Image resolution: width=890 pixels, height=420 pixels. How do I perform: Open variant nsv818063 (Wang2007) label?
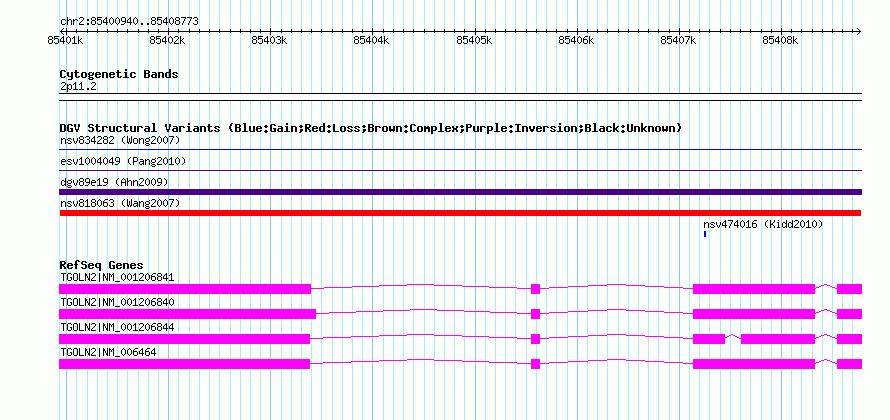pyautogui.click(x=120, y=203)
